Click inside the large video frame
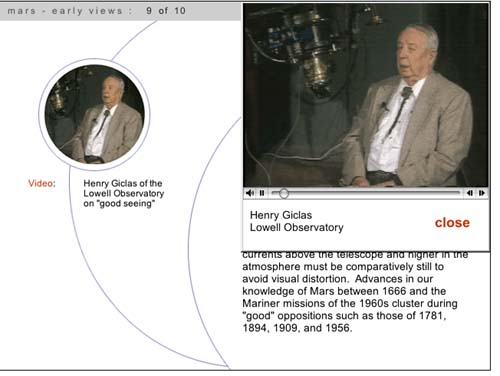Viewport: 500px width, 376px height. pyautogui.click(x=366, y=95)
